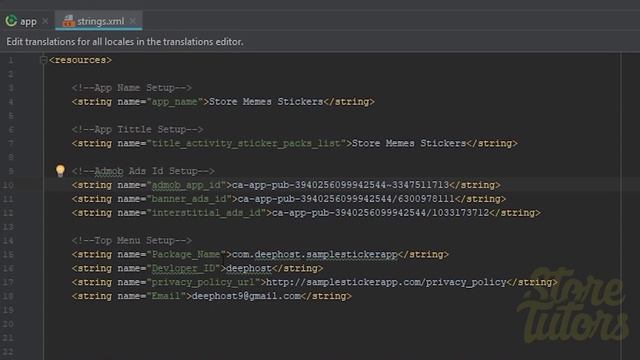This screenshot has width=640, height=360.
Task: Click line number 10 in the gutter
Action: (x=9, y=185)
